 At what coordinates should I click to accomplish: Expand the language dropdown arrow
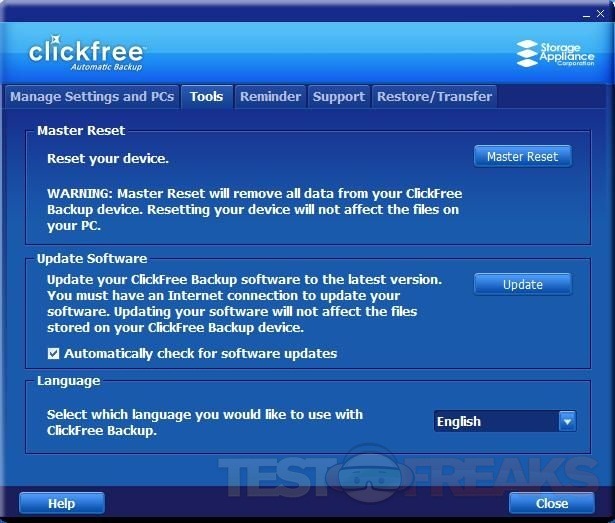(x=567, y=421)
